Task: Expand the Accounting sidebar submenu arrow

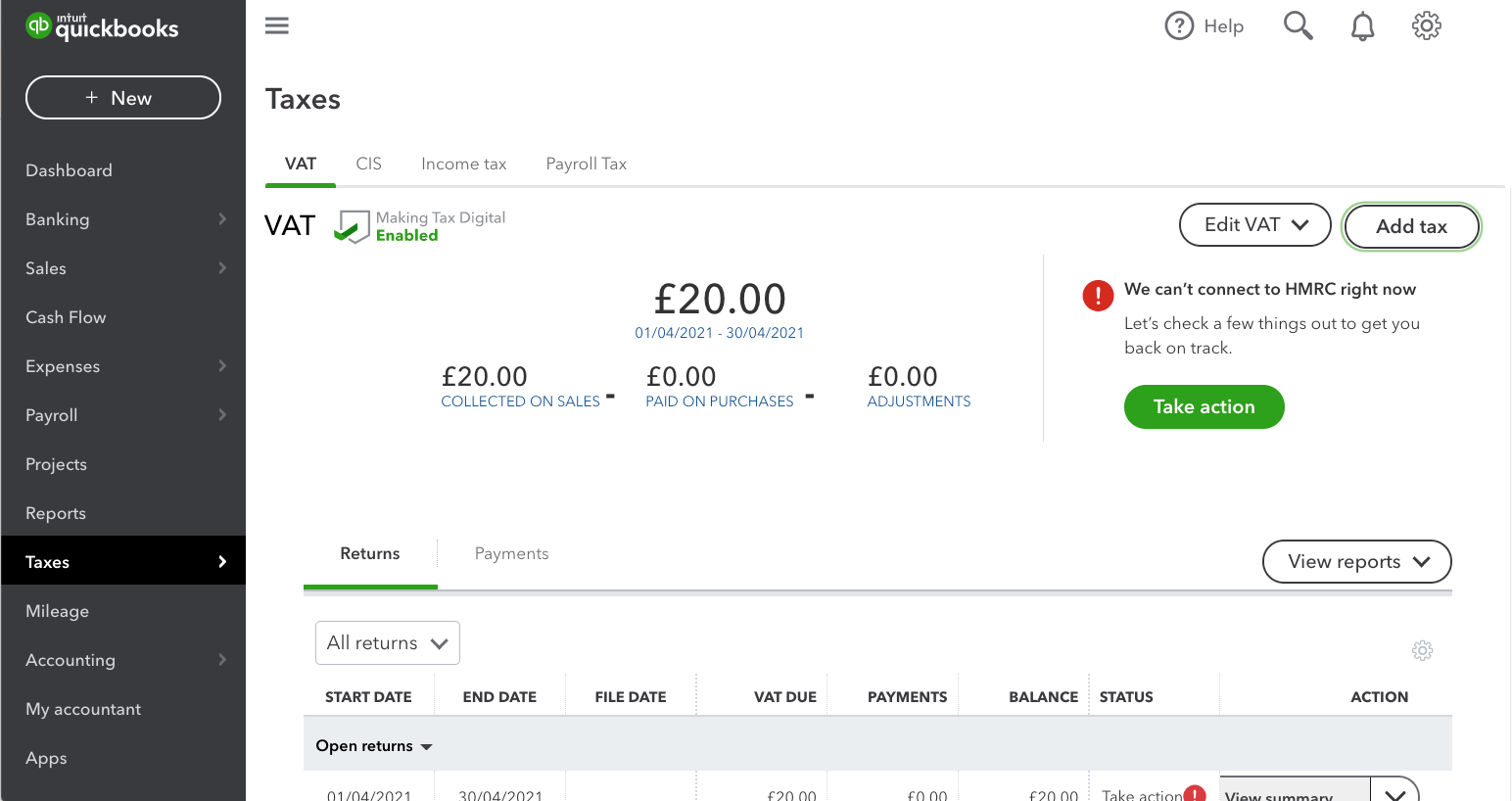Action: pyautogui.click(x=222, y=660)
